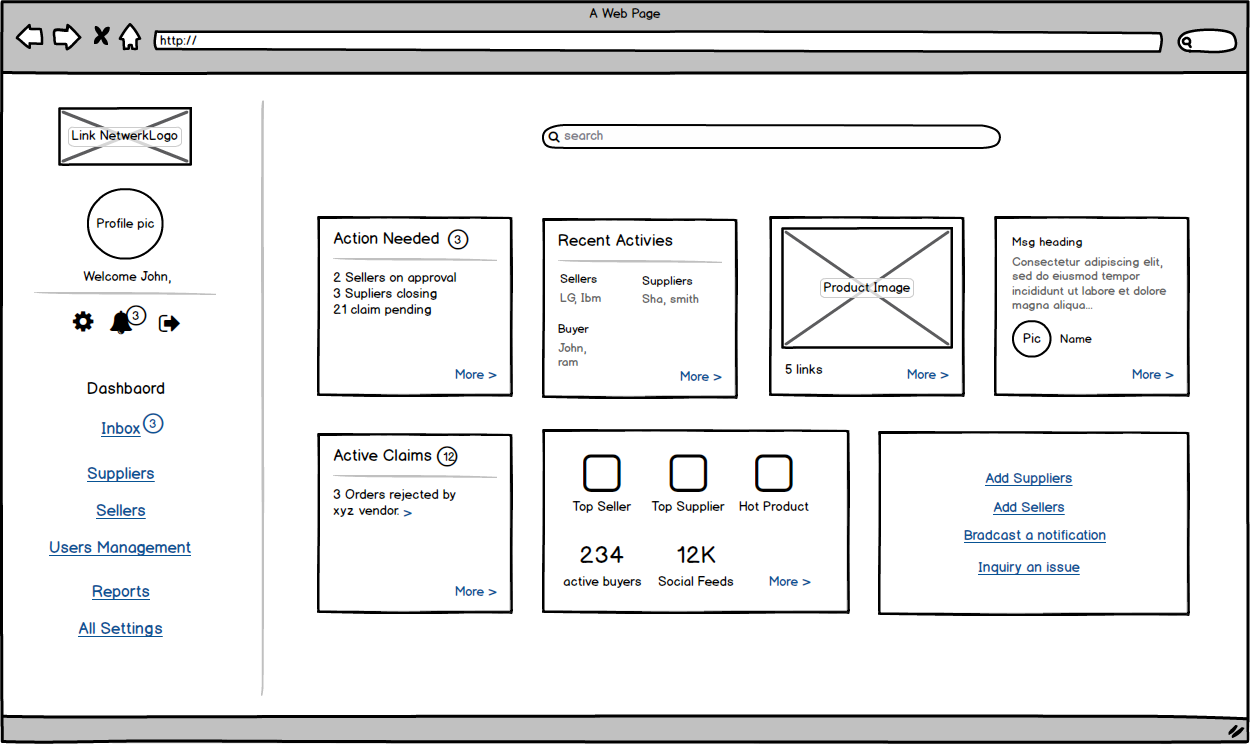
Task: Click '3 Supliers closing' text
Action: (385, 293)
